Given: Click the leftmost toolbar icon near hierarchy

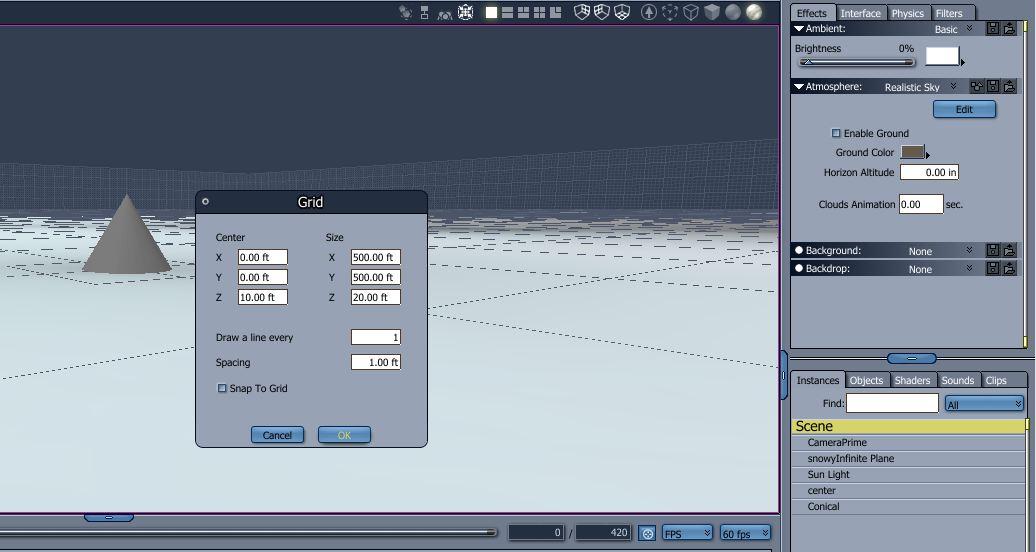Looking at the screenshot, I should 405,11.
